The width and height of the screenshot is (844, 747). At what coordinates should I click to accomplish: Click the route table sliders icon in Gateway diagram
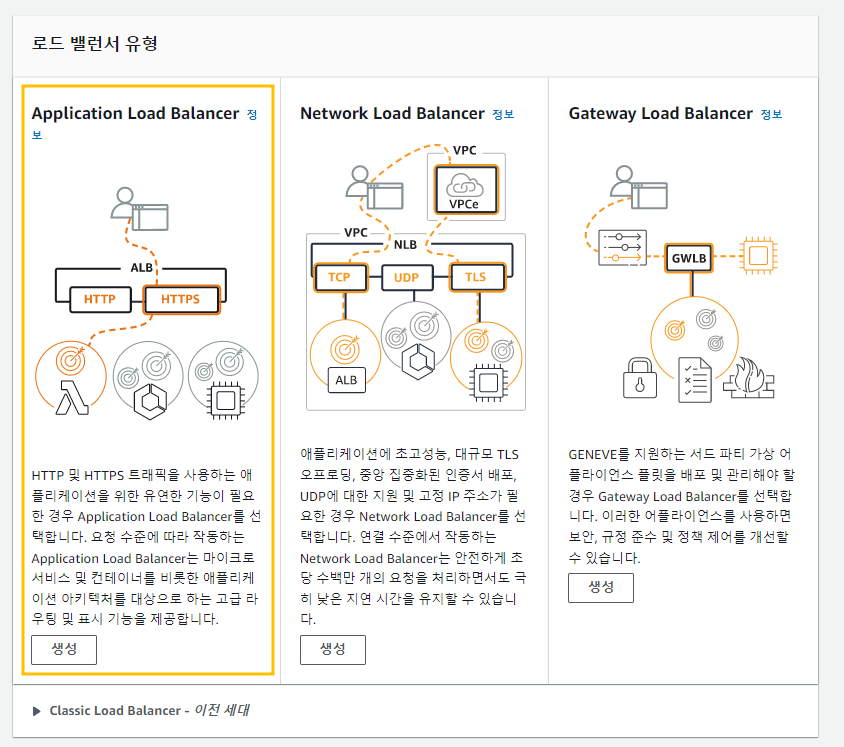click(622, 248)
